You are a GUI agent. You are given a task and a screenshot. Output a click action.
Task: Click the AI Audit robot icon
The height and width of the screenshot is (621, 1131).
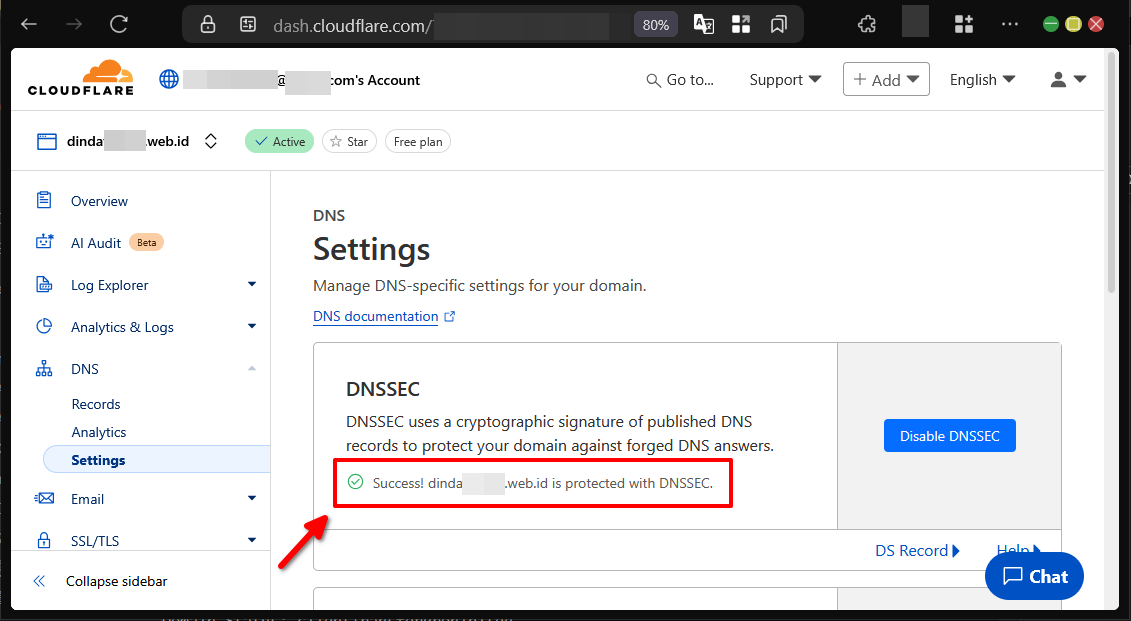(x=44, y=242)
